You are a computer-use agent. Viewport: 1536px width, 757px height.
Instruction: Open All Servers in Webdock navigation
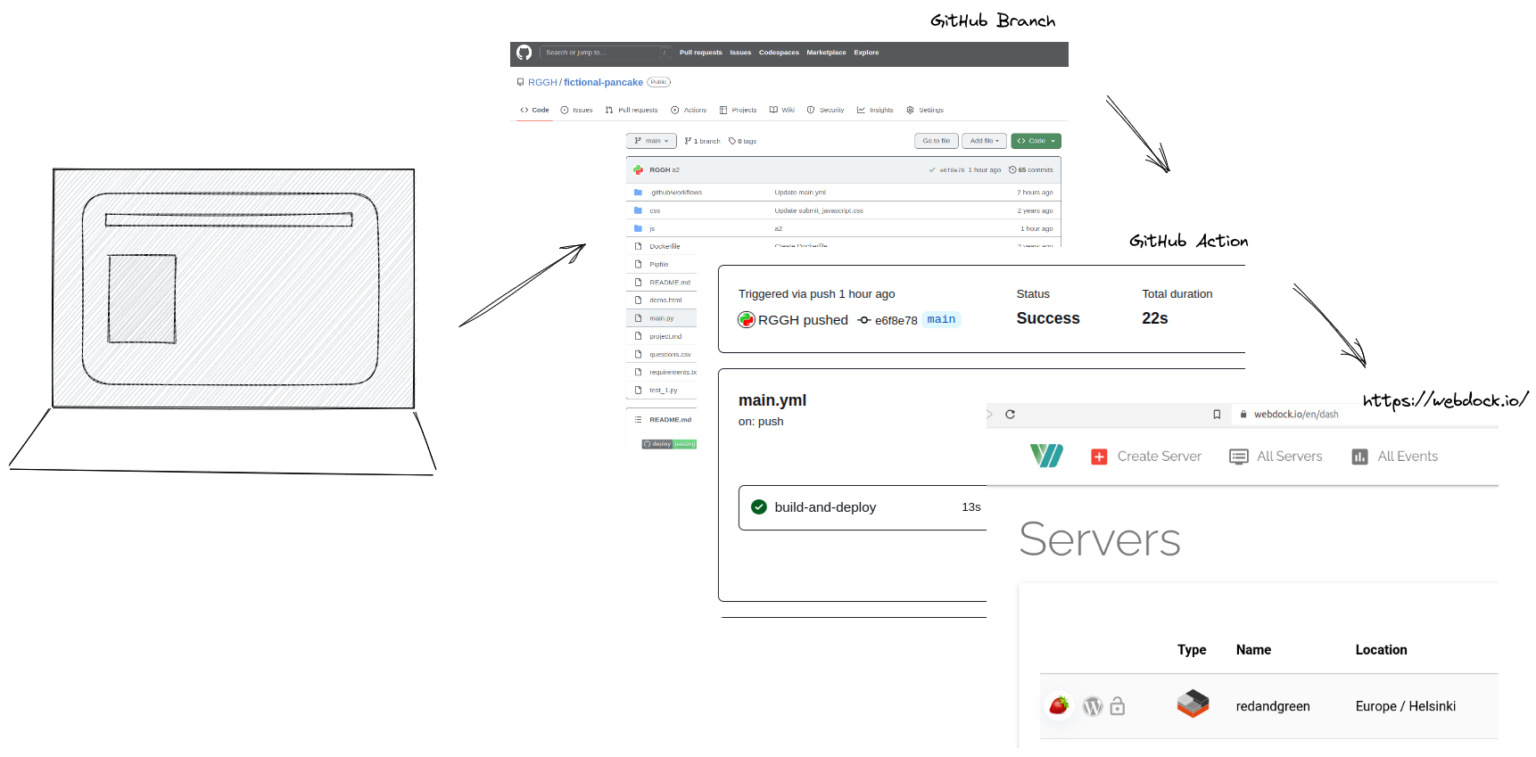pos(1276,456)
